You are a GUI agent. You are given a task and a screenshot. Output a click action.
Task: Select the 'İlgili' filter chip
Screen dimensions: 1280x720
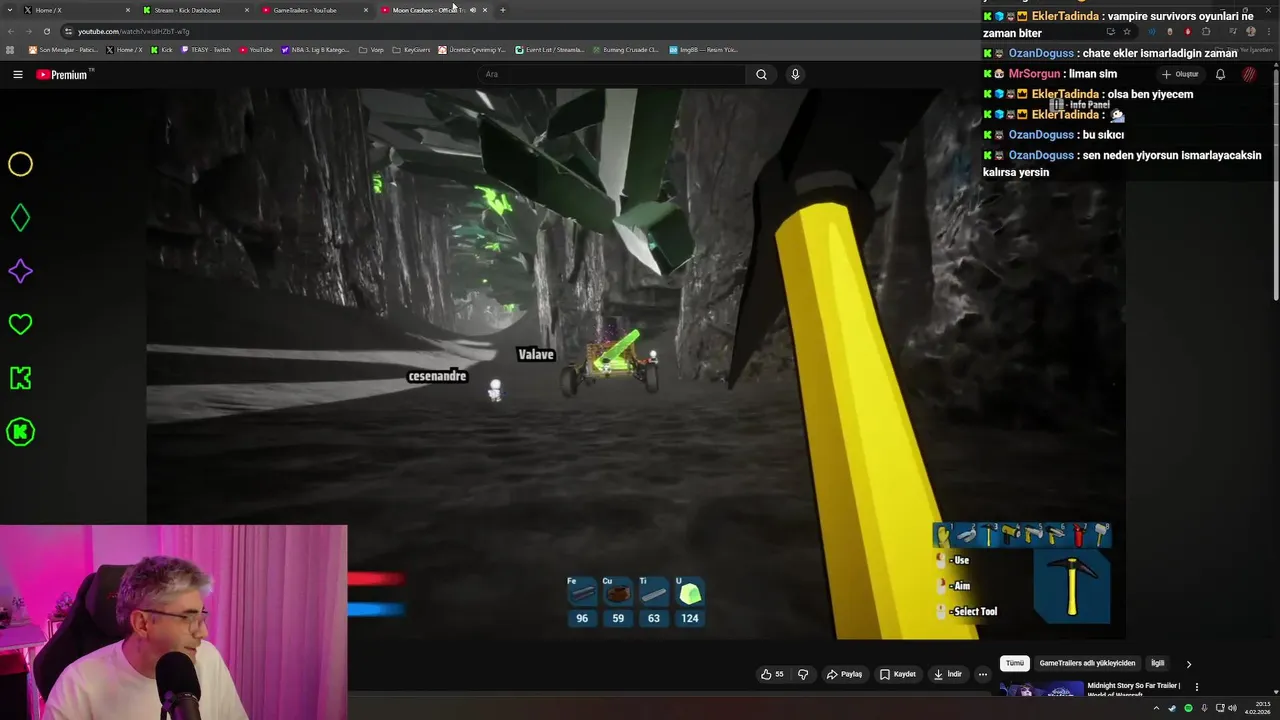1157,663
